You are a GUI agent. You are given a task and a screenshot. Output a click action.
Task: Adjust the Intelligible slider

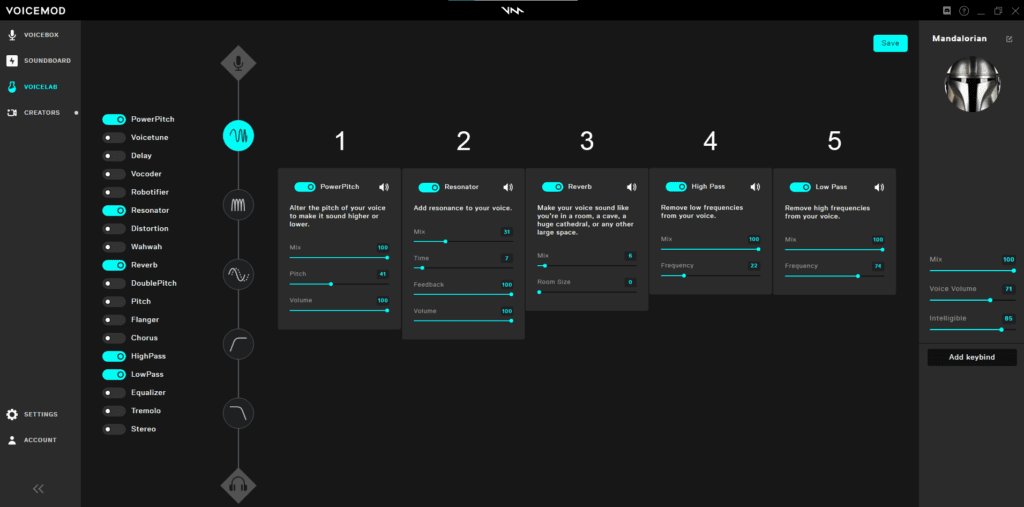tap(972, 329)
